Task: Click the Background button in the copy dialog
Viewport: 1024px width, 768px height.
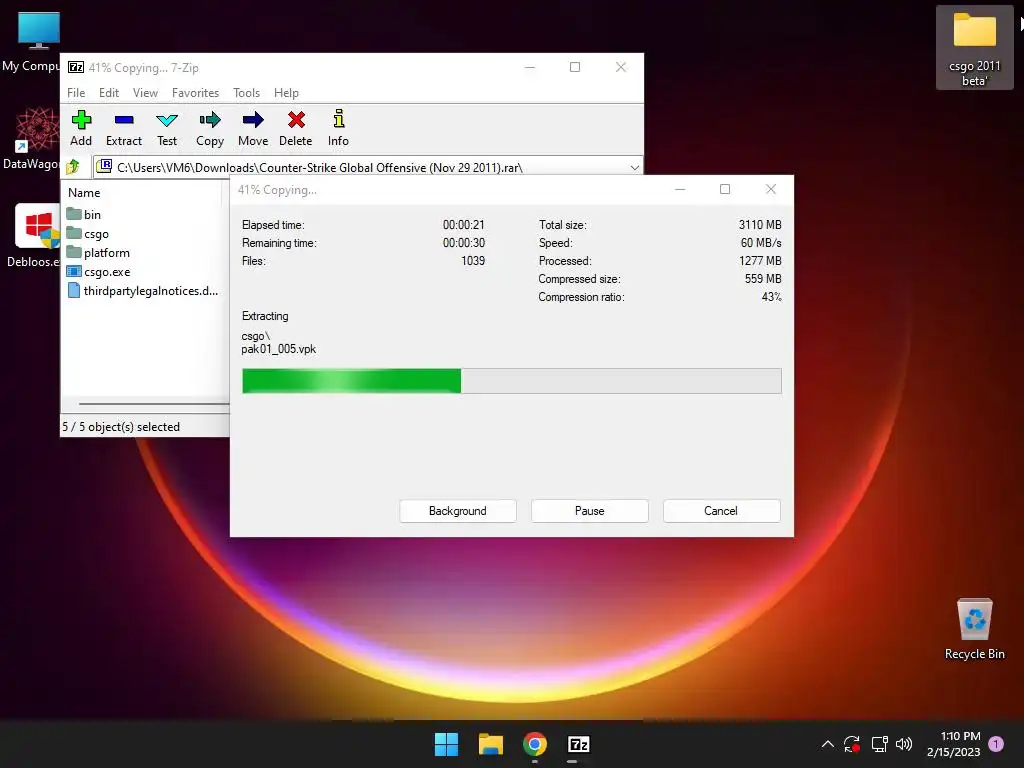Action: [x=458, y=511]
